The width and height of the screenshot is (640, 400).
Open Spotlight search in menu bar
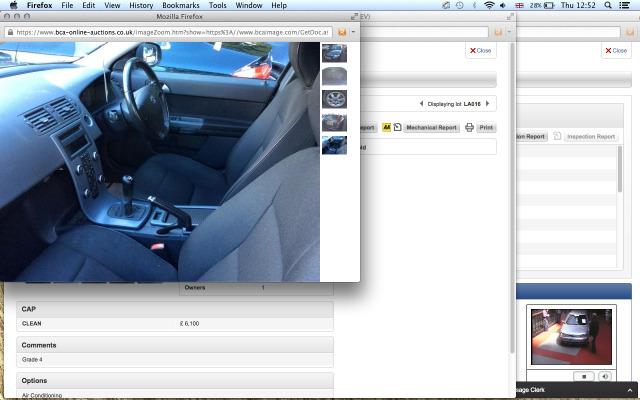[x=608, y=5]
